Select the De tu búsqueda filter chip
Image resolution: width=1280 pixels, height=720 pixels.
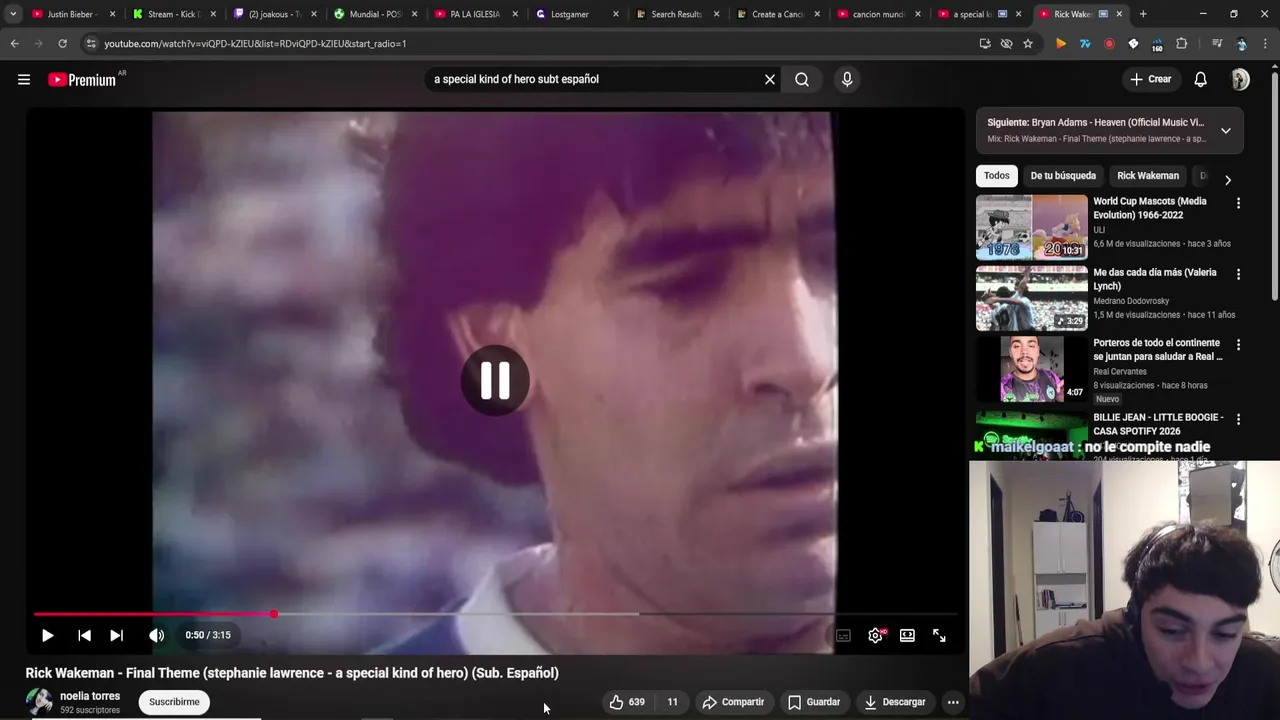click(x=1063, y=175)
